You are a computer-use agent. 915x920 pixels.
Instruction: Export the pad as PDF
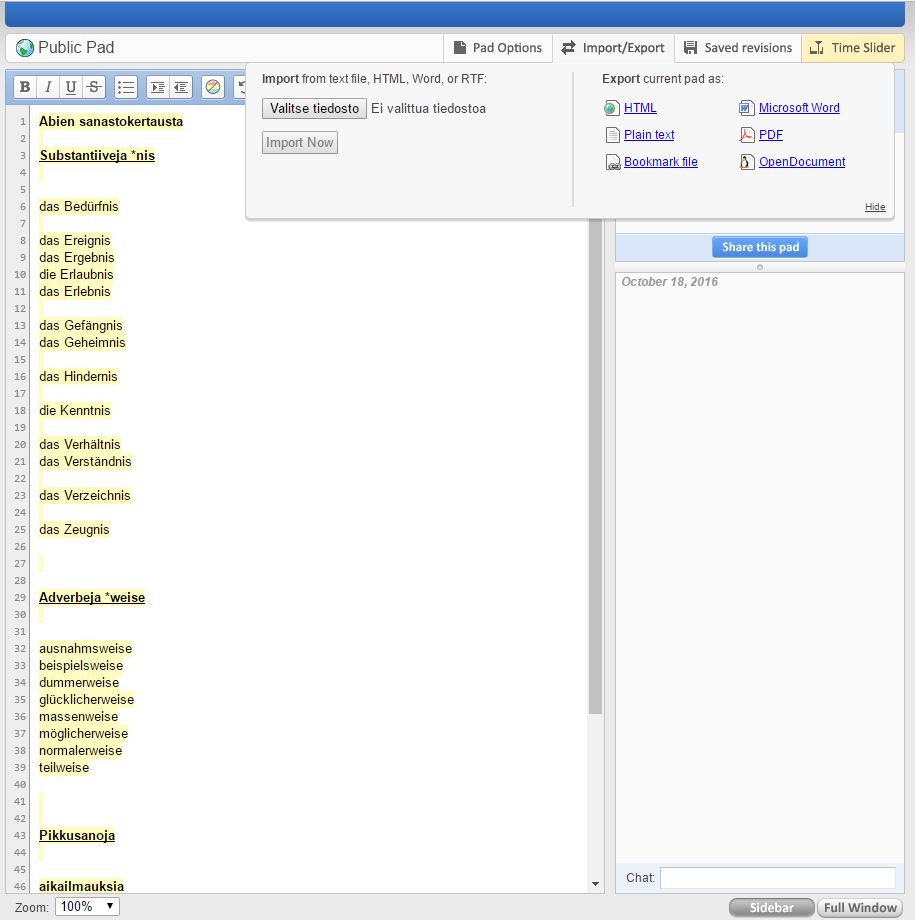click(770, 135)
